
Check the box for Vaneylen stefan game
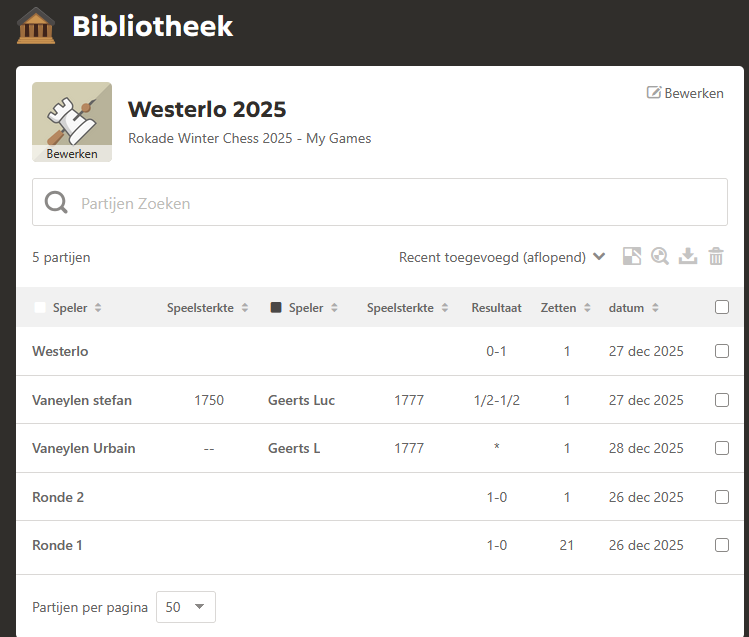pyautogui.click(x=722, y=400)
